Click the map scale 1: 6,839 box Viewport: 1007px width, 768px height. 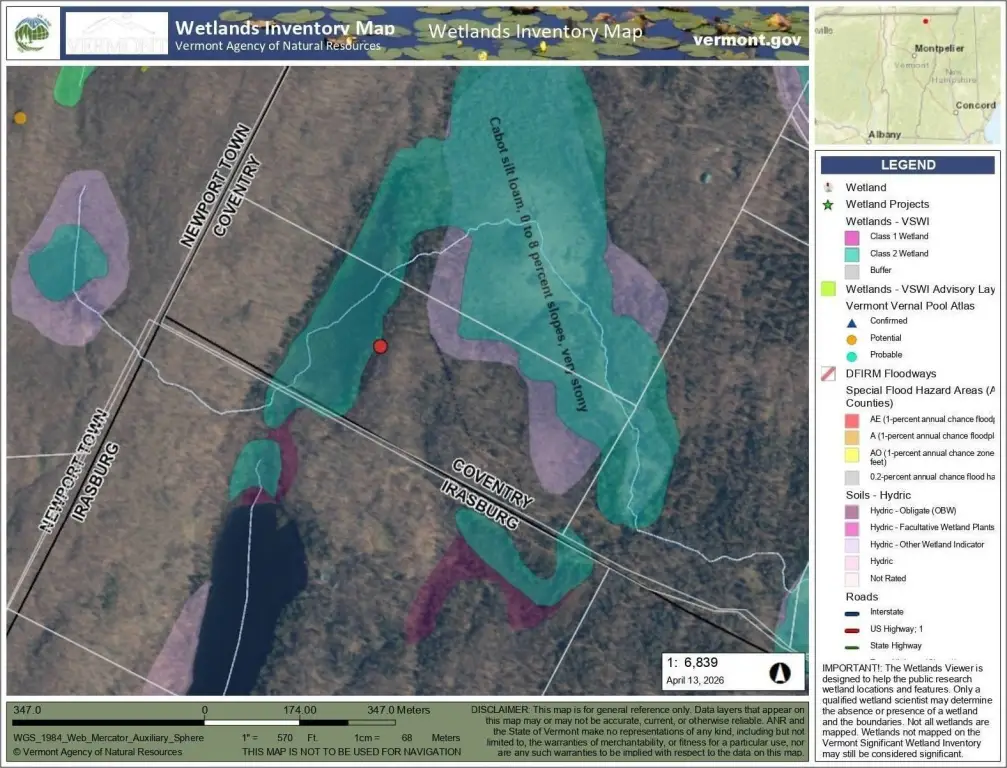pos(733,672)
